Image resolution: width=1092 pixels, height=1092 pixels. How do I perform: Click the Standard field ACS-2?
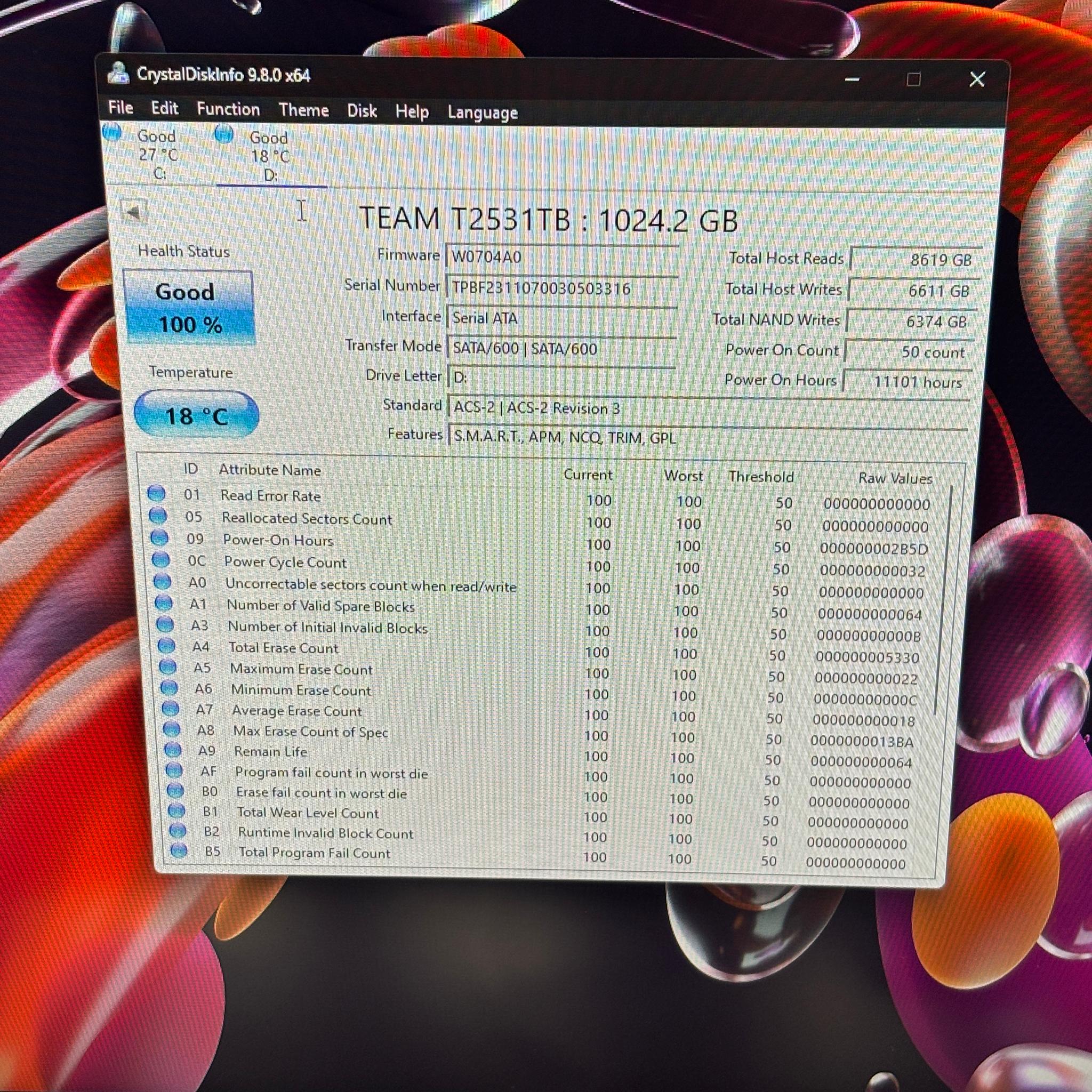coord(709,408)
